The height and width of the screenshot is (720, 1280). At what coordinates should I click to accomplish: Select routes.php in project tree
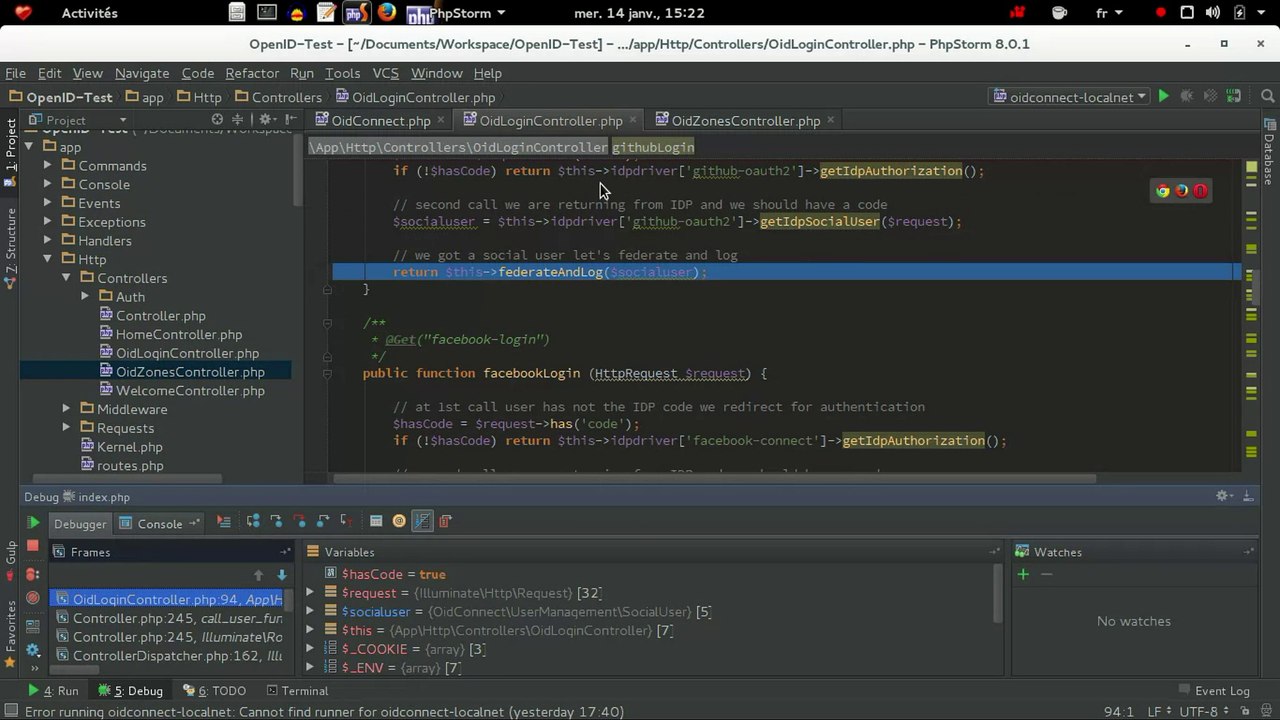[121, 465]
